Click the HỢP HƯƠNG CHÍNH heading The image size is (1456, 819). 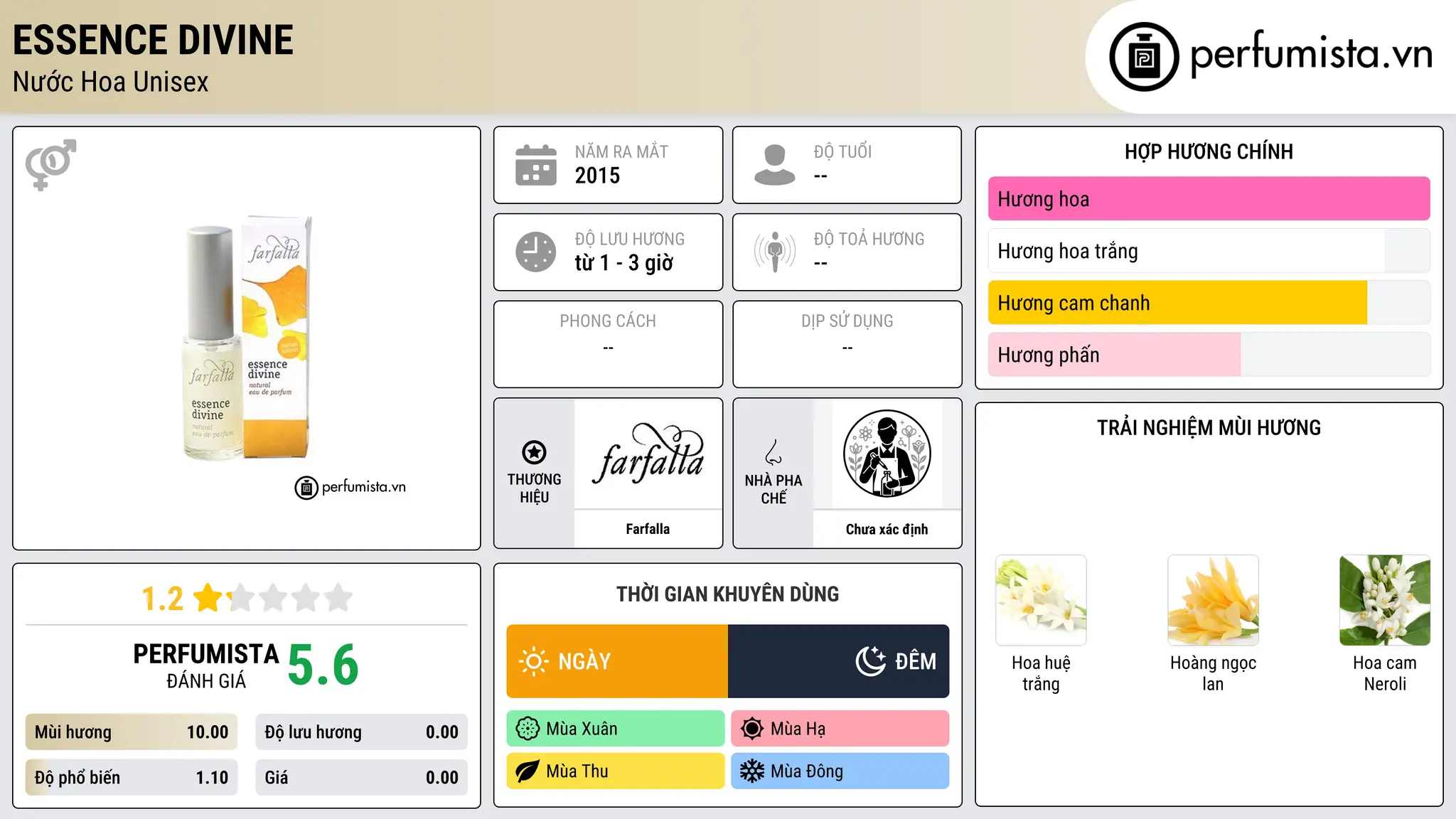(1209, 151)
